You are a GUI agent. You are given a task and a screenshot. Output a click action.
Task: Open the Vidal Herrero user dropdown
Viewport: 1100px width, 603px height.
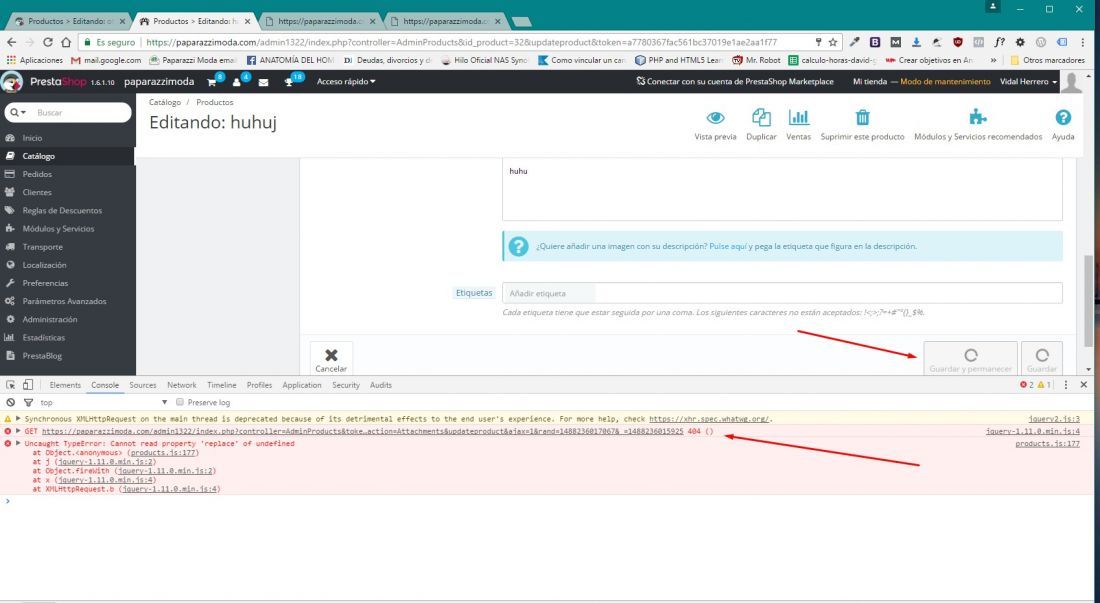pyautogui.click(x=1028, y=82)
